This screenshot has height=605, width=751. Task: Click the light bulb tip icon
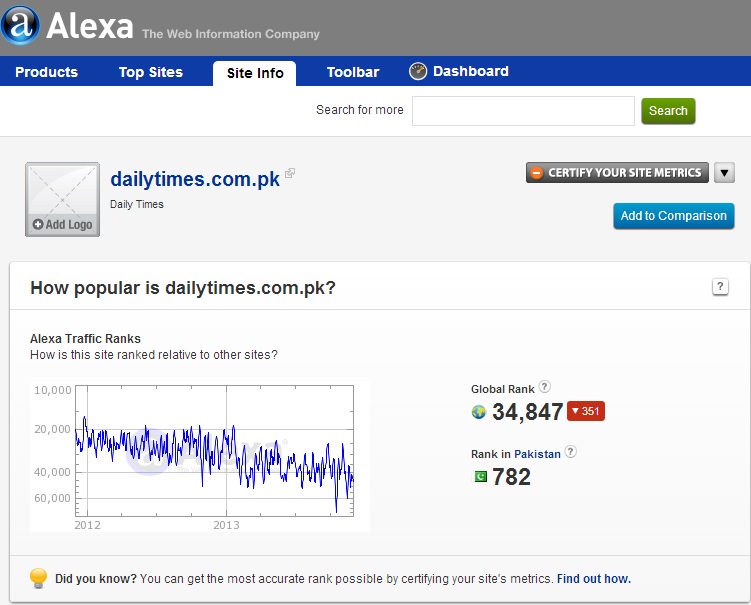[38, 578]
